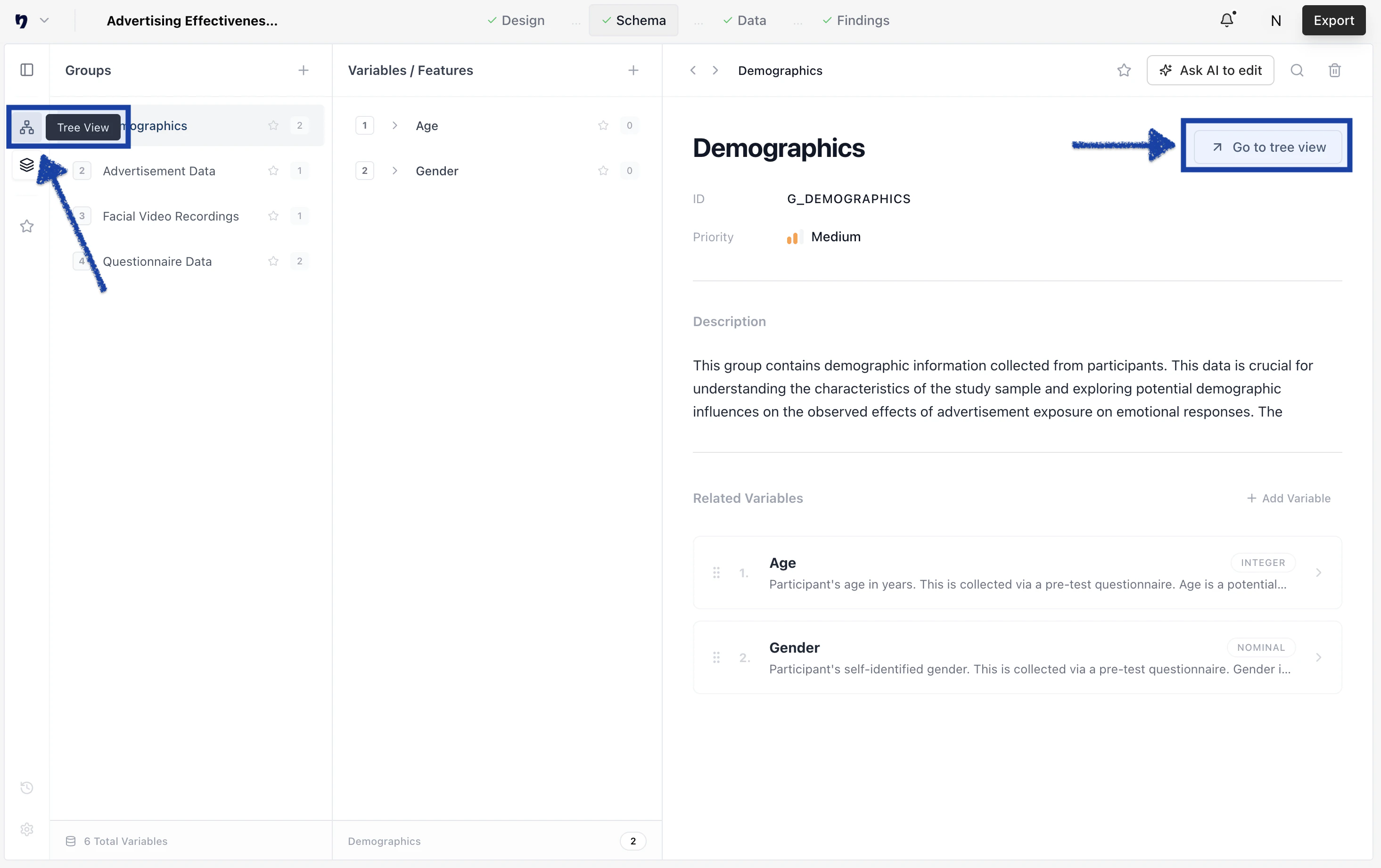Click Go to tree view button
Image resolution: width=1381 pixels, height=868 pixels.
pos(1267,147)
